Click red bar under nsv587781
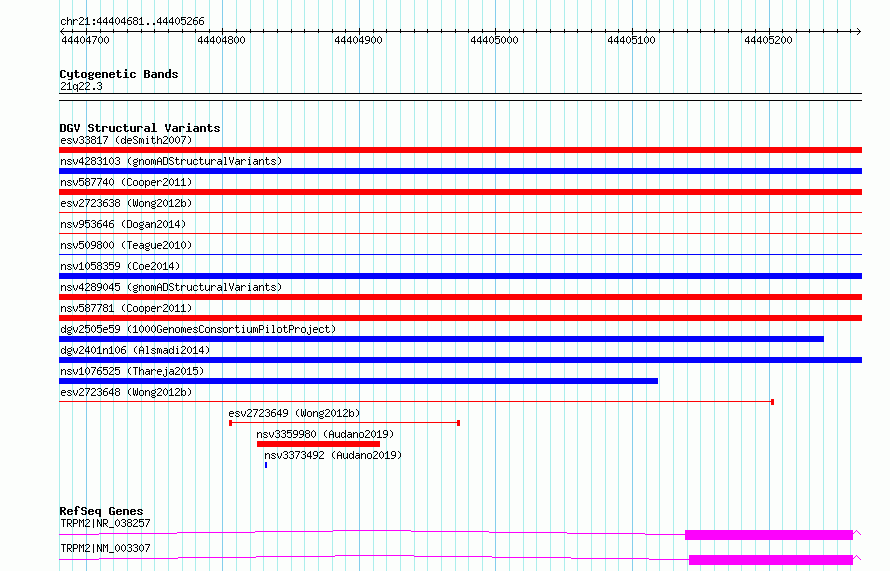890x571 pixels. 460,318
